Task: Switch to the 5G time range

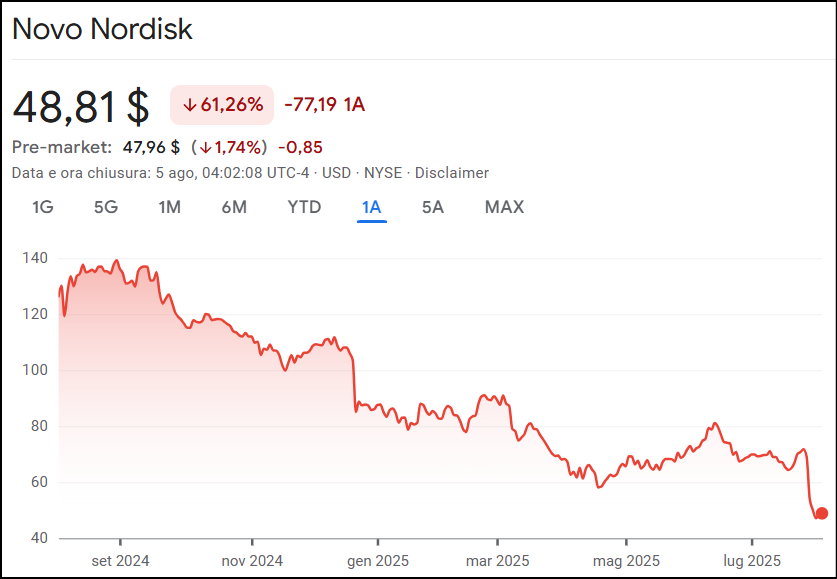Action: coord(106,207)
